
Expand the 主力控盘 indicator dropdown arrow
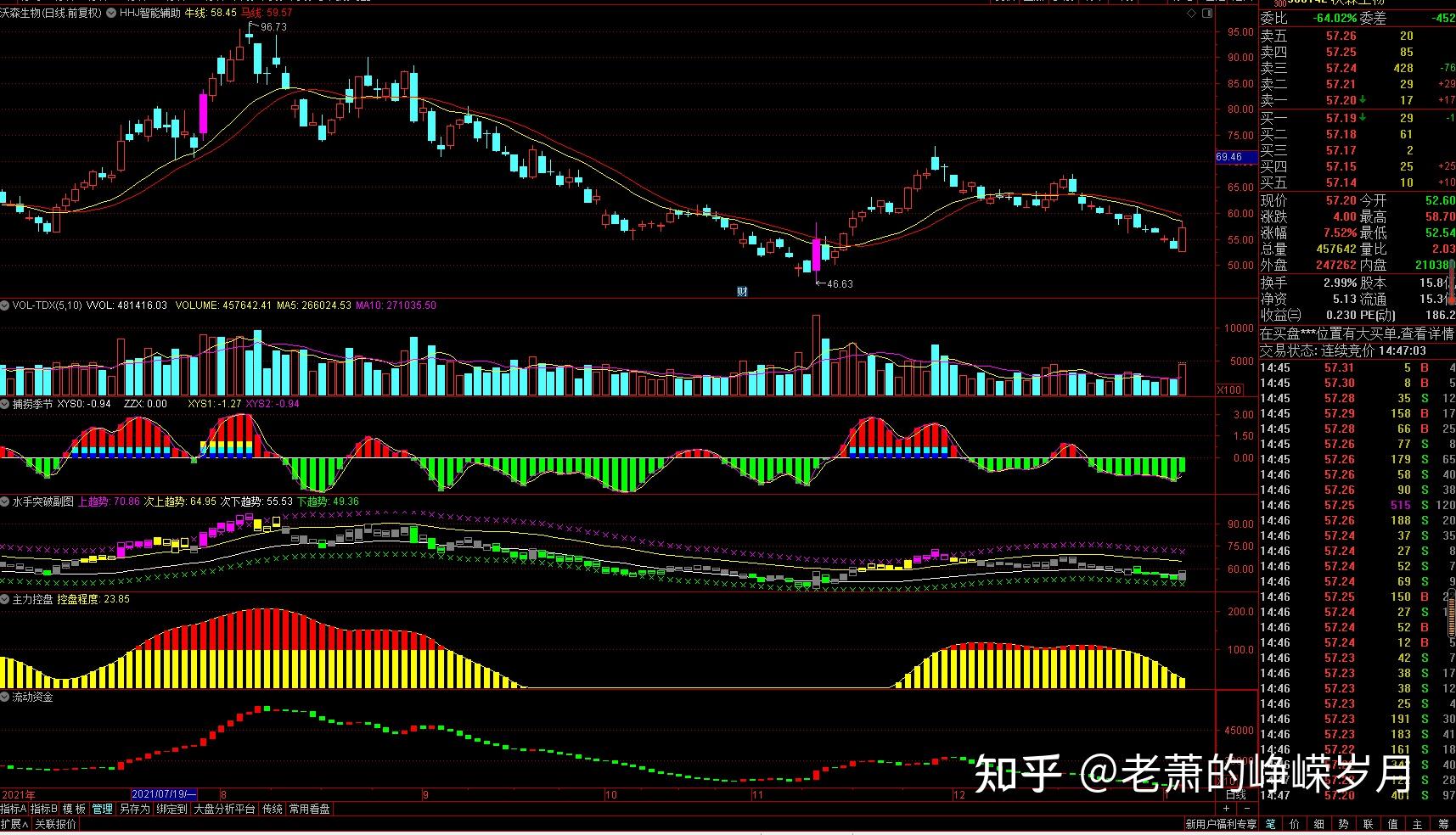point(5,599)
